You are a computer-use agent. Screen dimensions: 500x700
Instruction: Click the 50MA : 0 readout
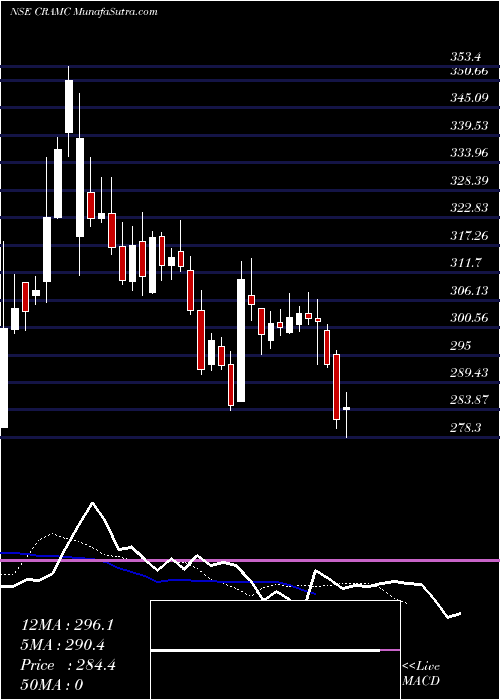[x=52, y=685]
